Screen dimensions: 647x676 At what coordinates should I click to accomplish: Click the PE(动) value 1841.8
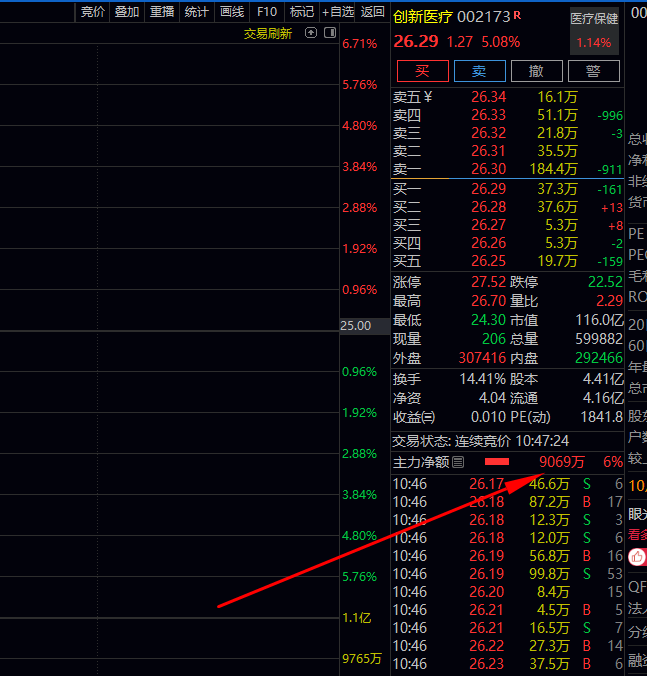(x=602, y=417)
